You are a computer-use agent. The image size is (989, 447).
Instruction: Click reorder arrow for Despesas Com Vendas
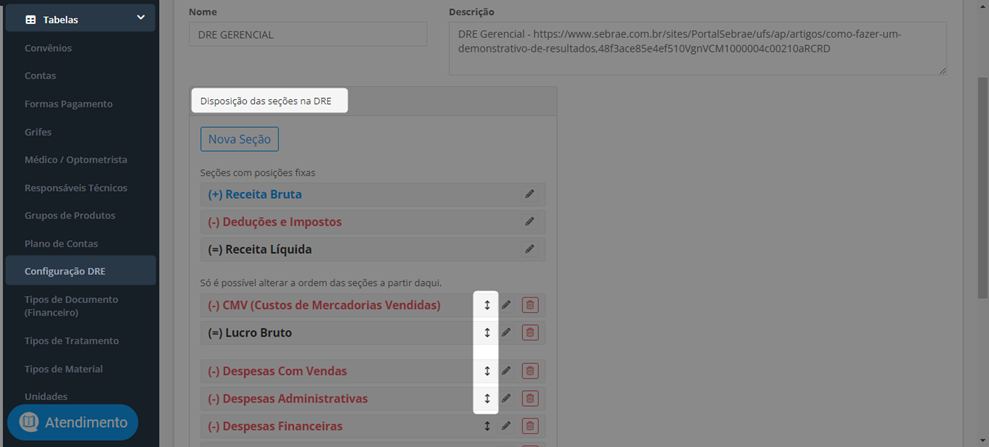487,371
